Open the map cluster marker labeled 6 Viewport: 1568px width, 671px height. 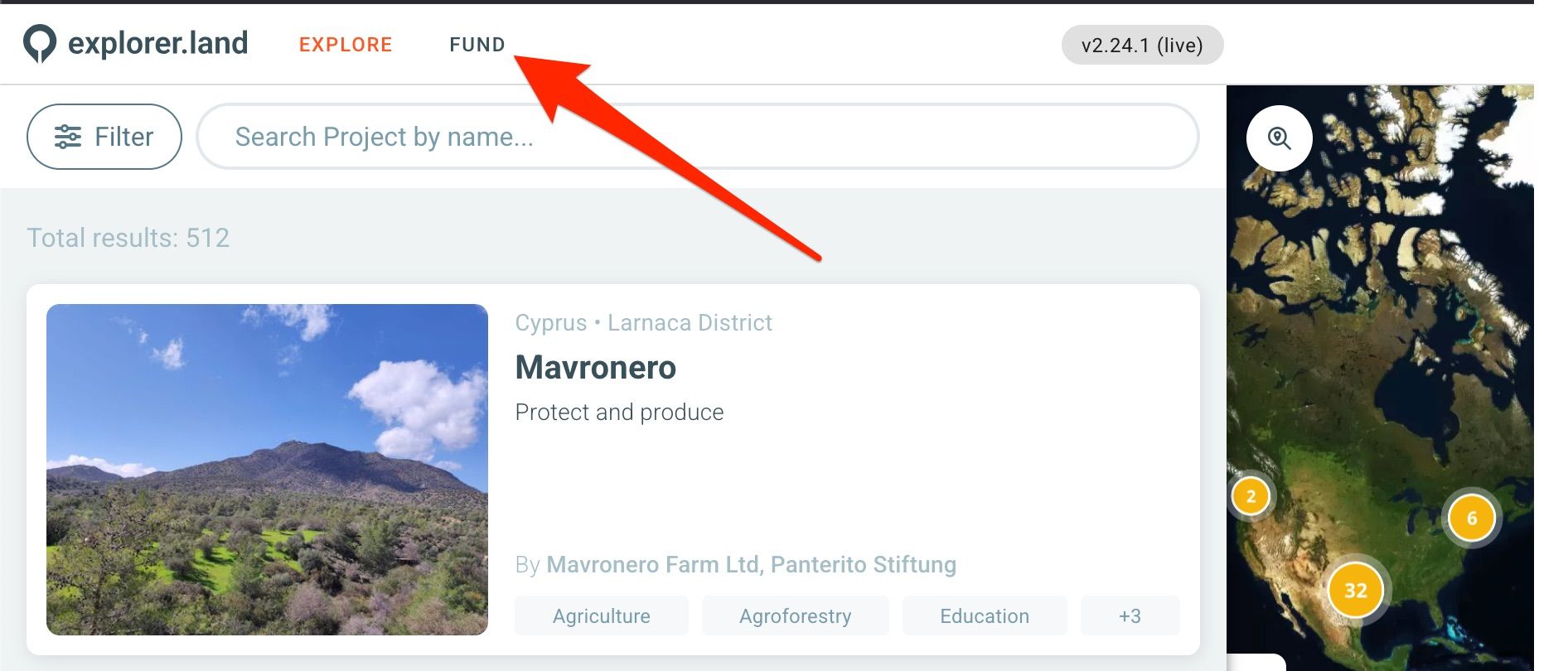(x=1472, y=518)
